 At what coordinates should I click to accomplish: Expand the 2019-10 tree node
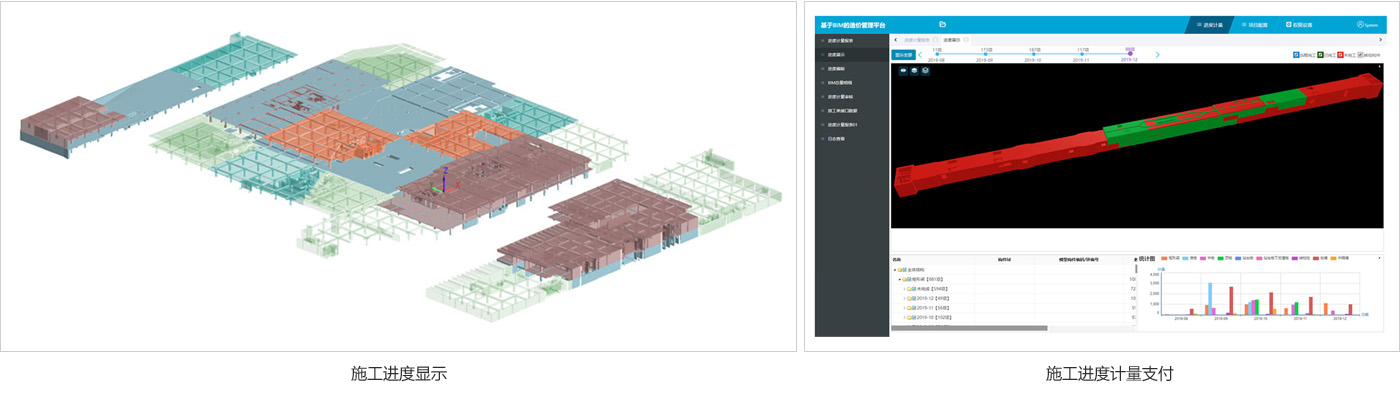pos(904,316)
